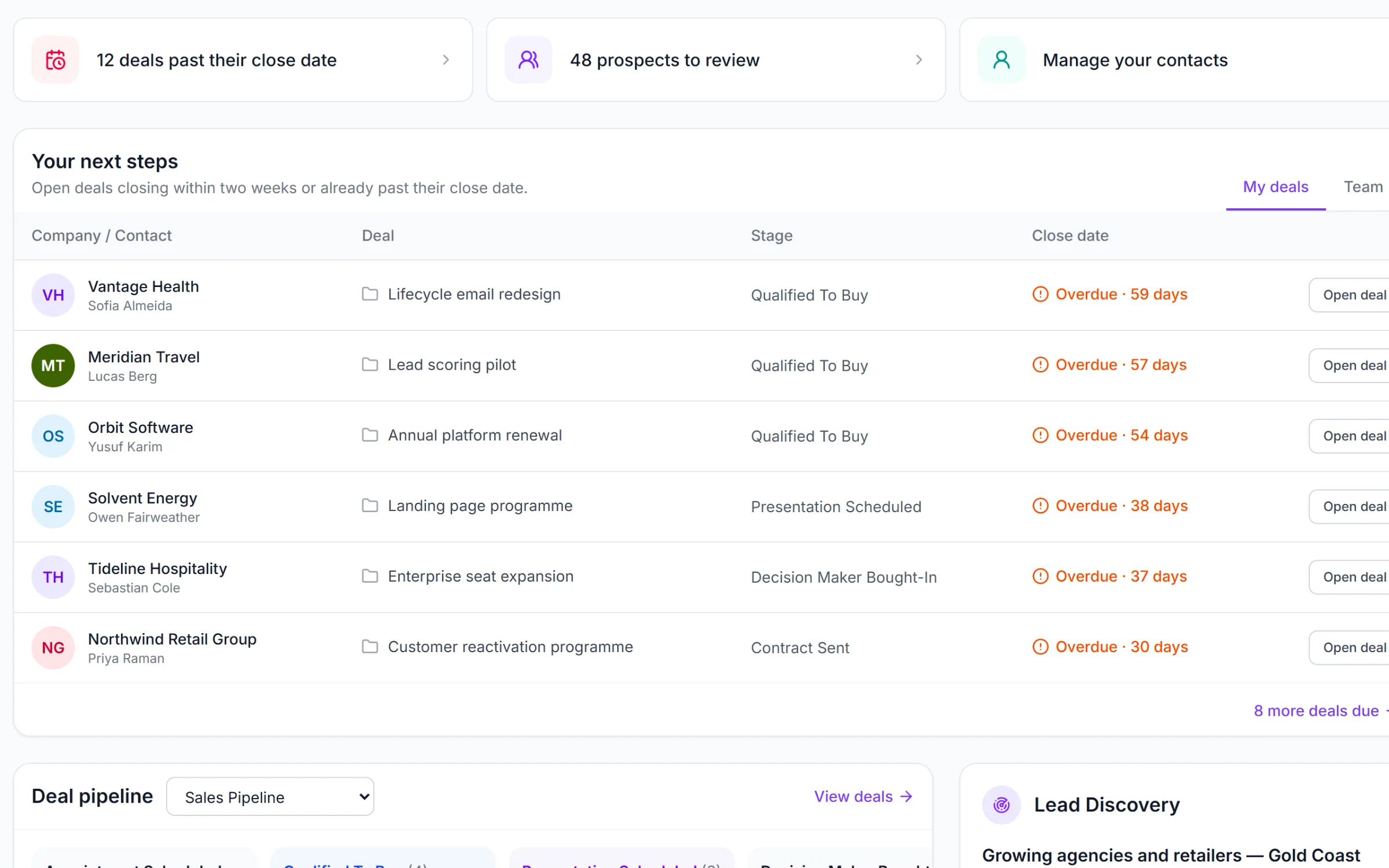Click the Priya Raman contact name
Viewport: 1389px width, 868px height.
tap(126, 659)
